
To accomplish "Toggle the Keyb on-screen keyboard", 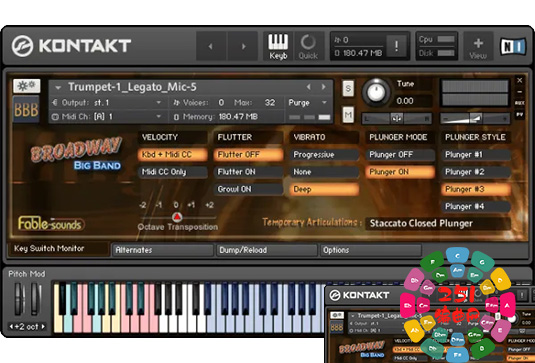I will click(x=278, y=46).
